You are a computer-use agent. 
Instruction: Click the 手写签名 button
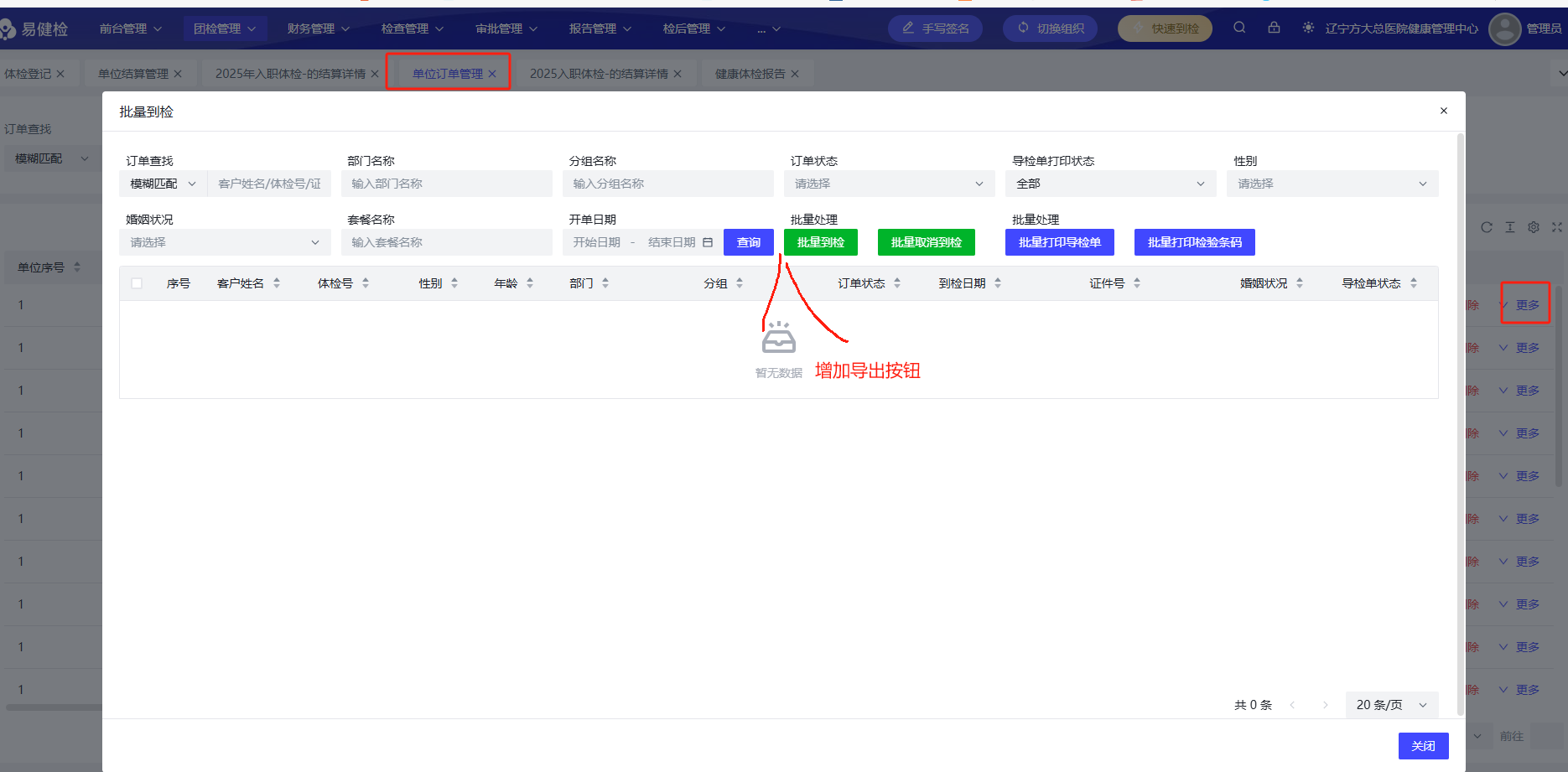click(936, 28)
